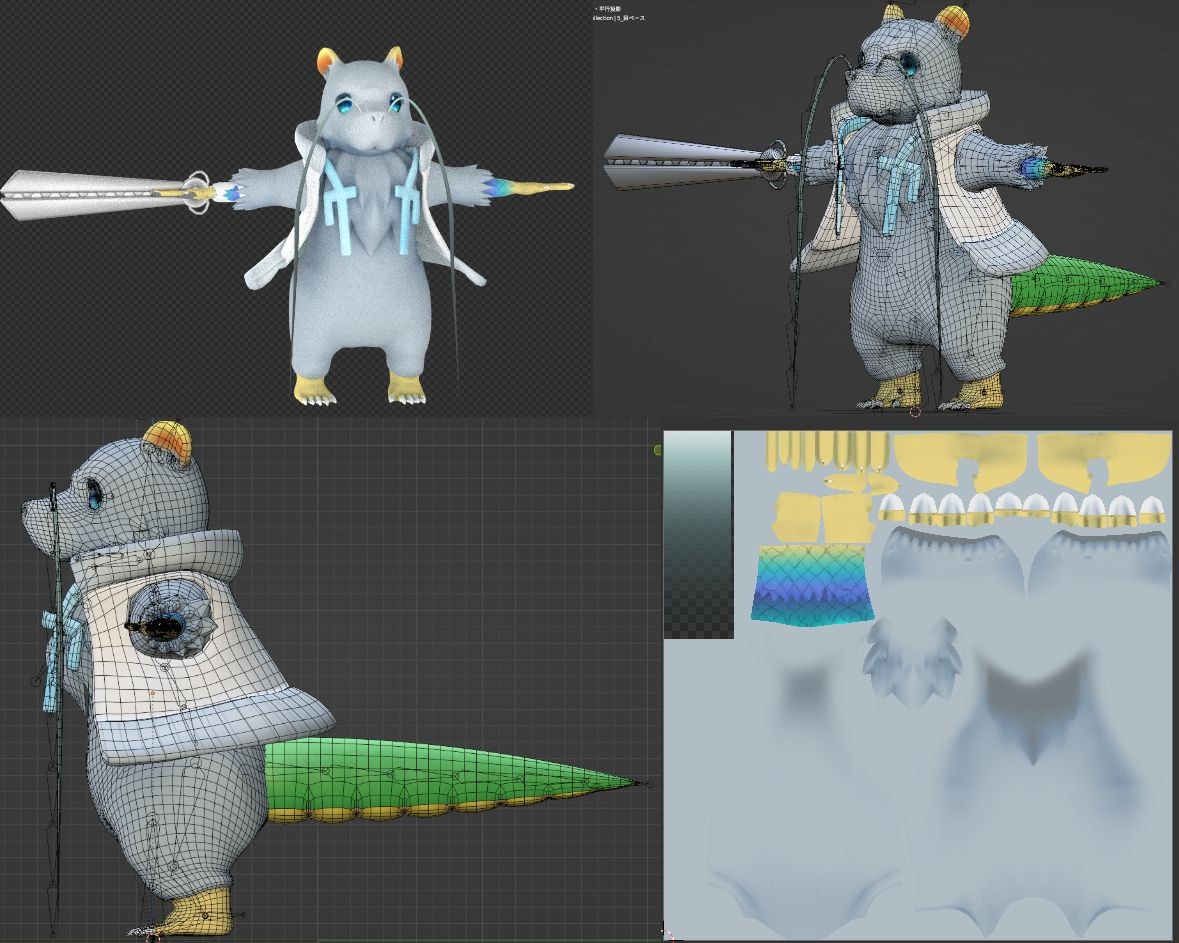Image resolution: width=1179 pixels, height=943 pixels.
Task: Click the red 3D cursor below wireframe character's feet
Action: pos(915,411)
